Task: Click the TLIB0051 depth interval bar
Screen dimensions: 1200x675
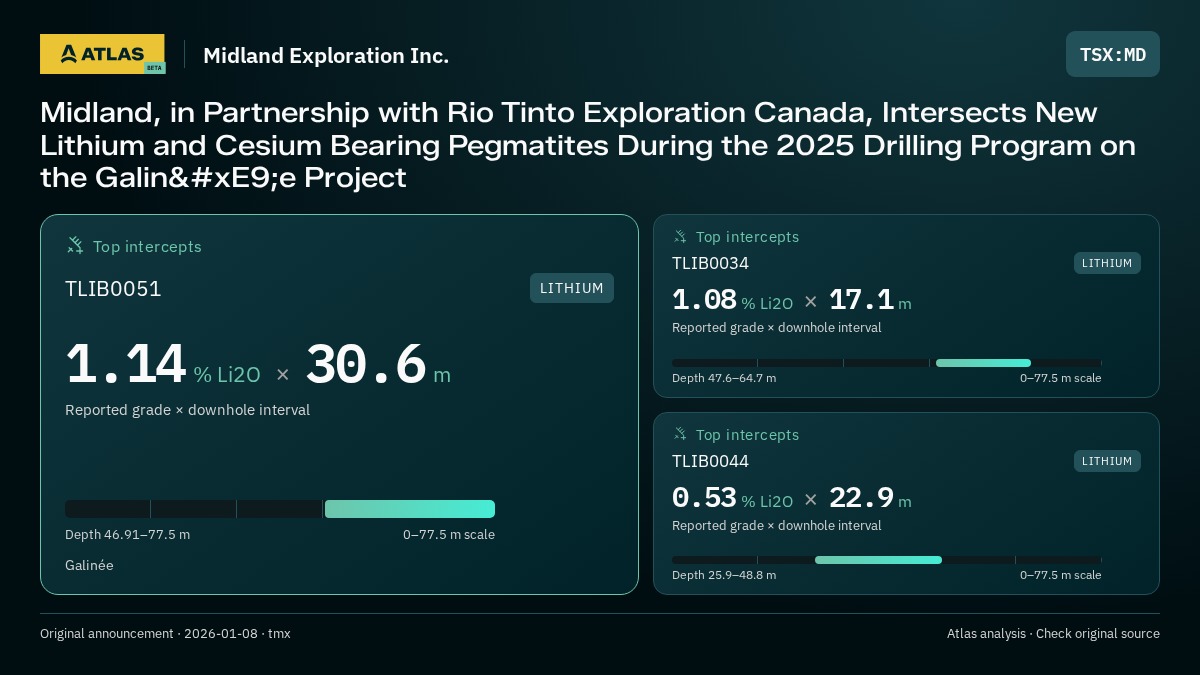Action: pos(280,509)
